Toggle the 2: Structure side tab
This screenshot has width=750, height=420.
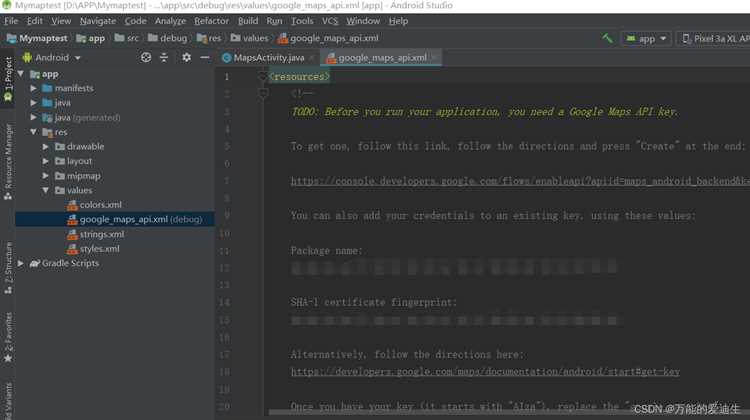click(x=8, y=268)
